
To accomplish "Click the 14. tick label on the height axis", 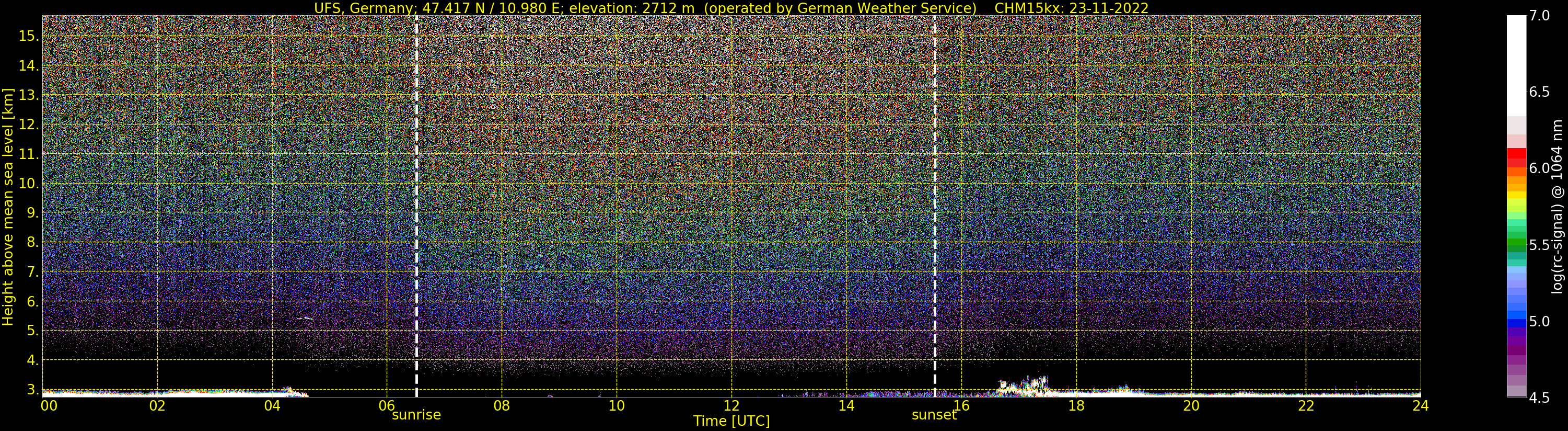I will tap(29, 65).
